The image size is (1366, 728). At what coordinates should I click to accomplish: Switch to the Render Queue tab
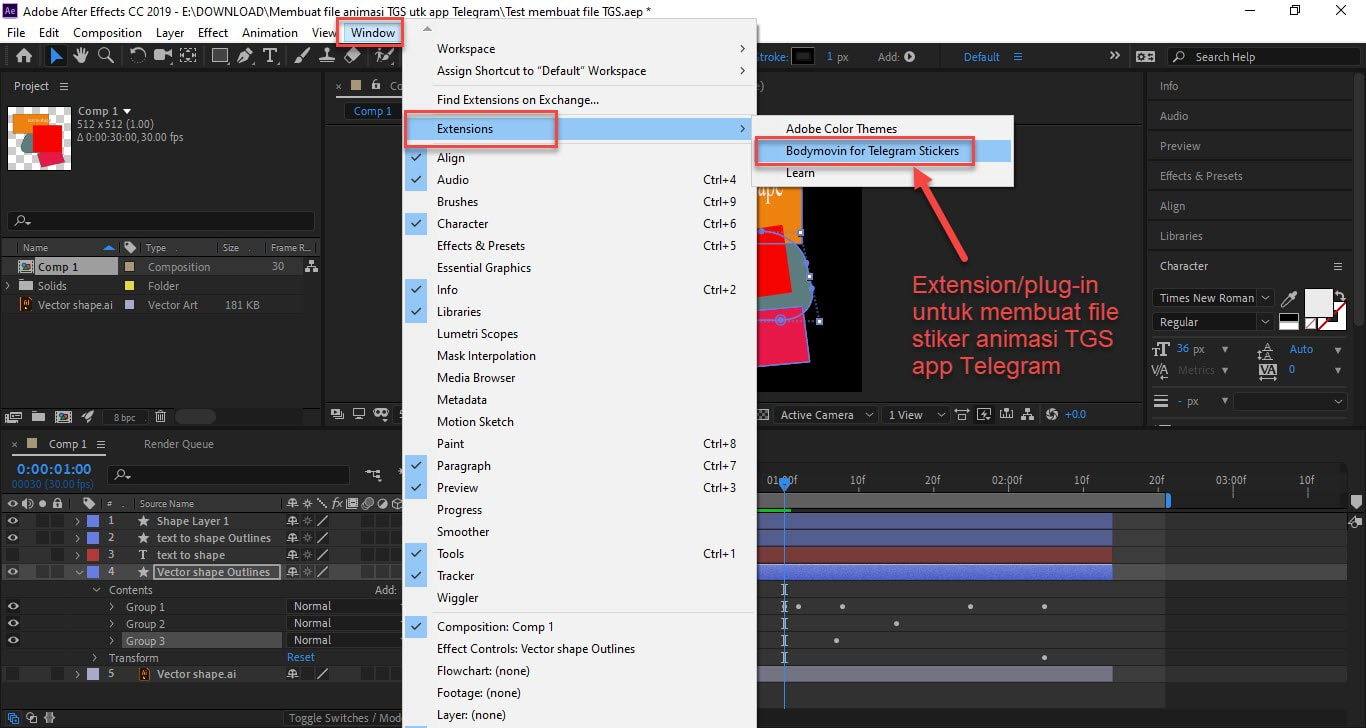[178, 444]
